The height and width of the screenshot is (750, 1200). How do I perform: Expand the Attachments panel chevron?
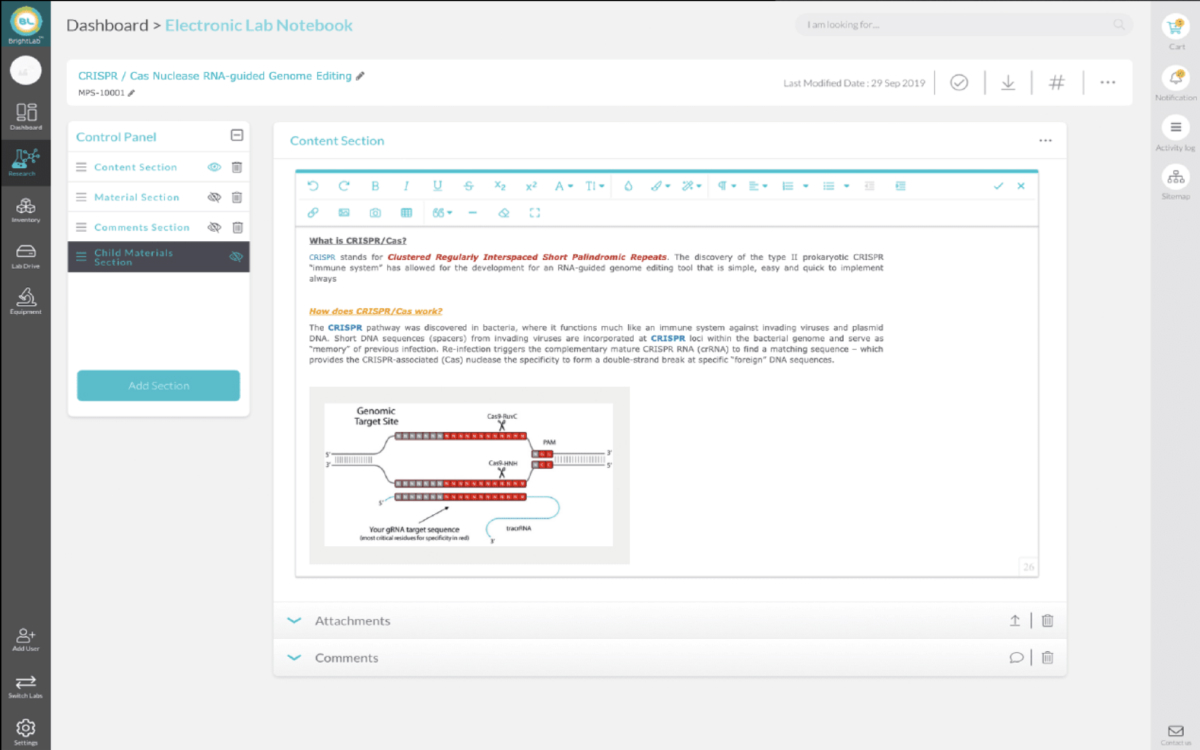click(x=294, y=621)
